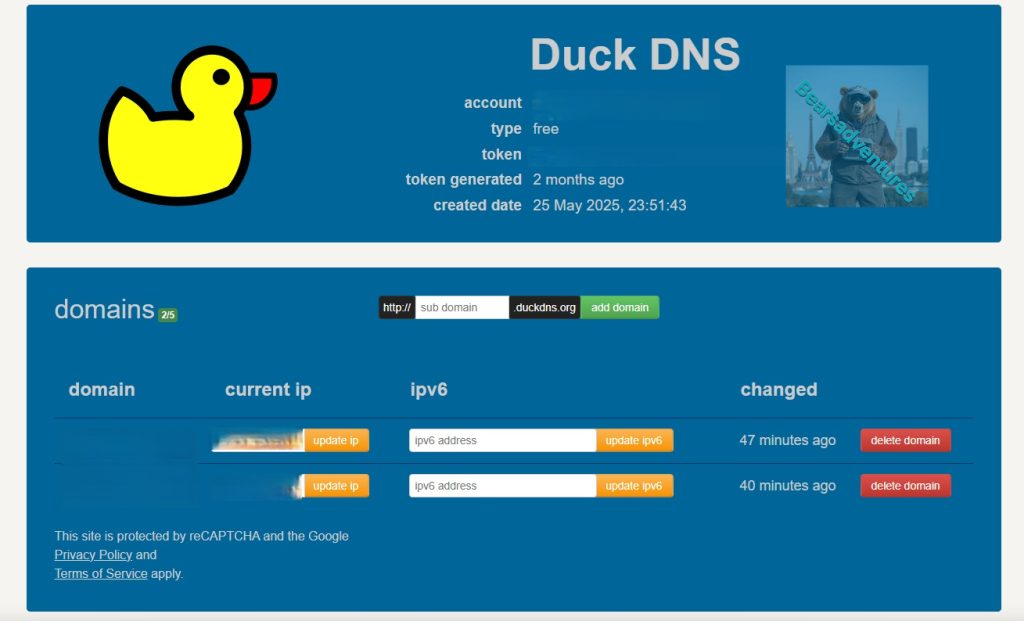Click the 'current ip' column header
1024x621 pixels.
(x=268, y=390)
